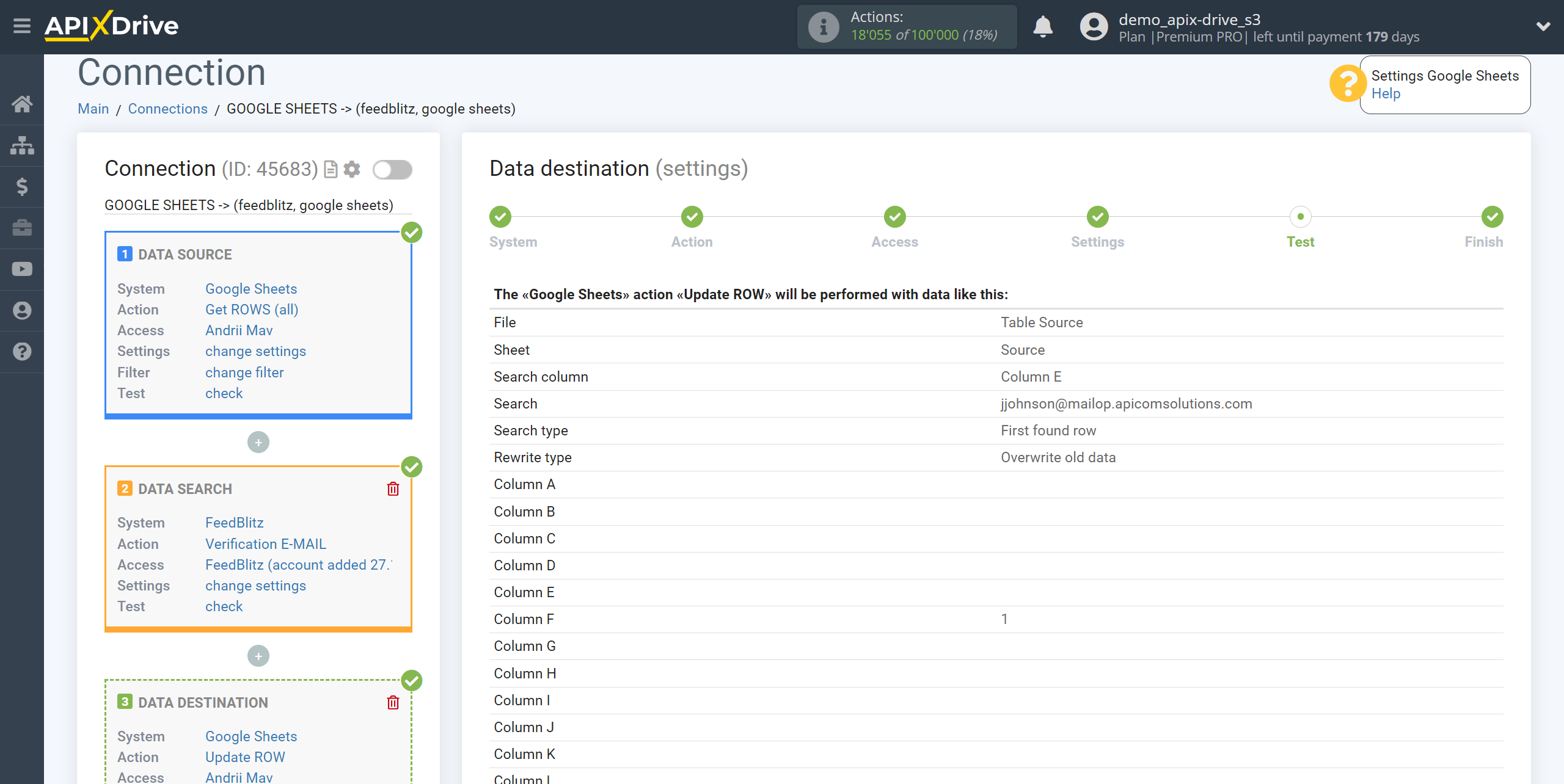
Task: Open Billing dollar icon in sidebar
Action: point(22,186)
